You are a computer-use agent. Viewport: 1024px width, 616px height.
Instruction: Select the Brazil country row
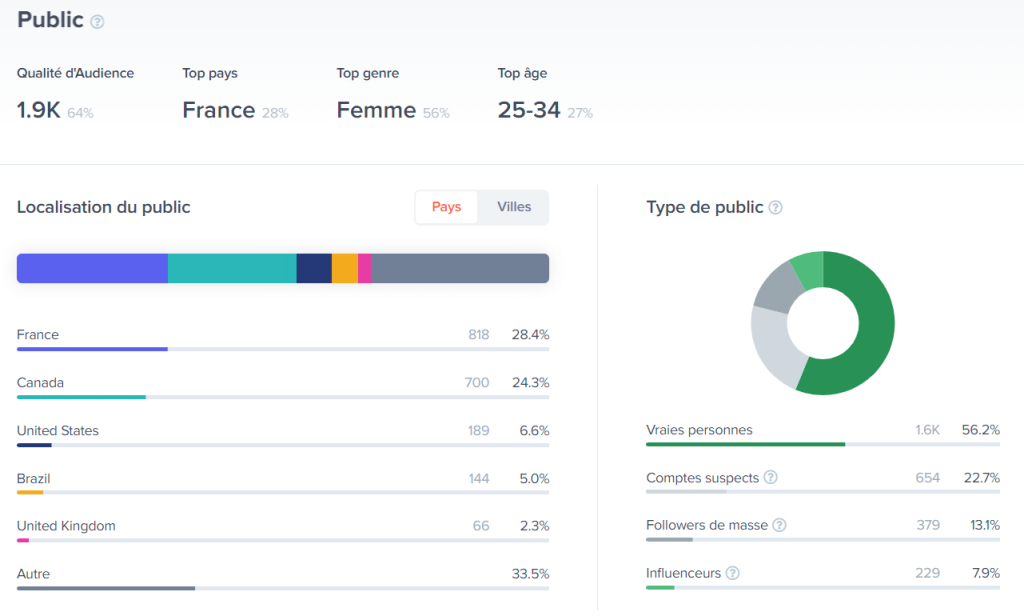tap(283, 481)
